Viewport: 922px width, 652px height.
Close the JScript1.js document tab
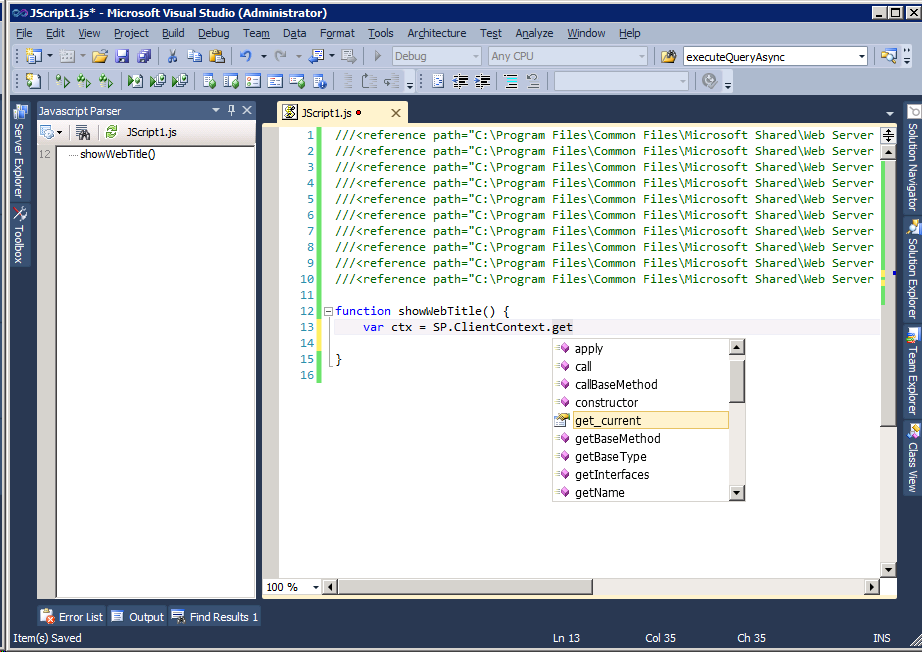point(396,113)
